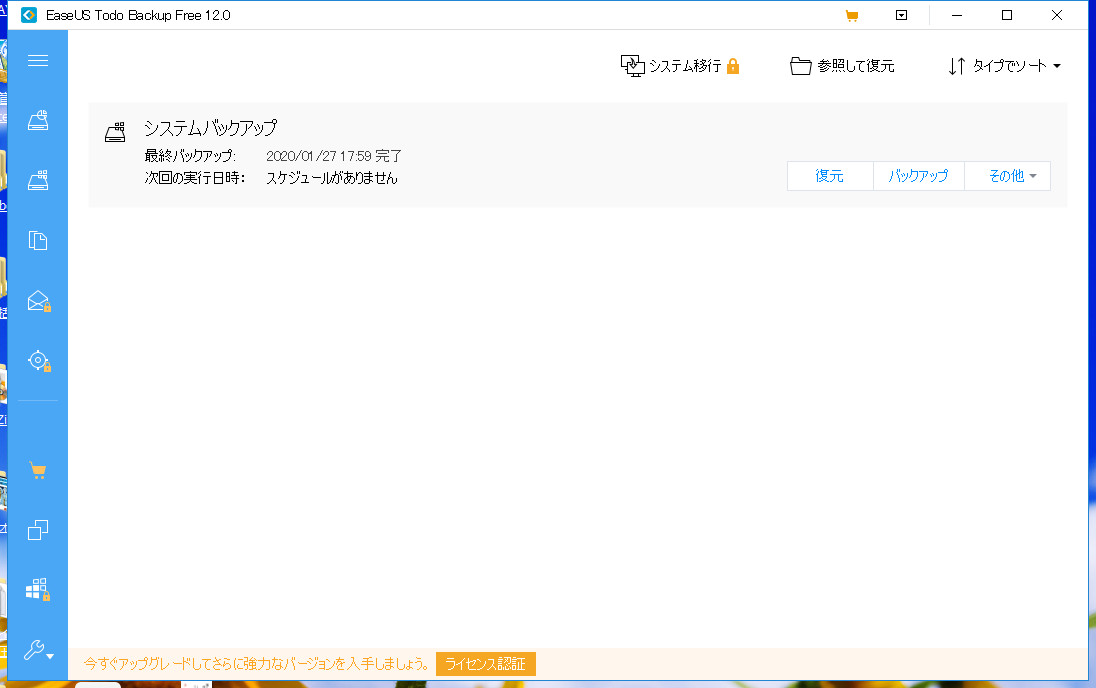The height and width of the screenshot is (688, 1096).
Task: Click the 復元 button for the system backup
Action: point(830,176)
